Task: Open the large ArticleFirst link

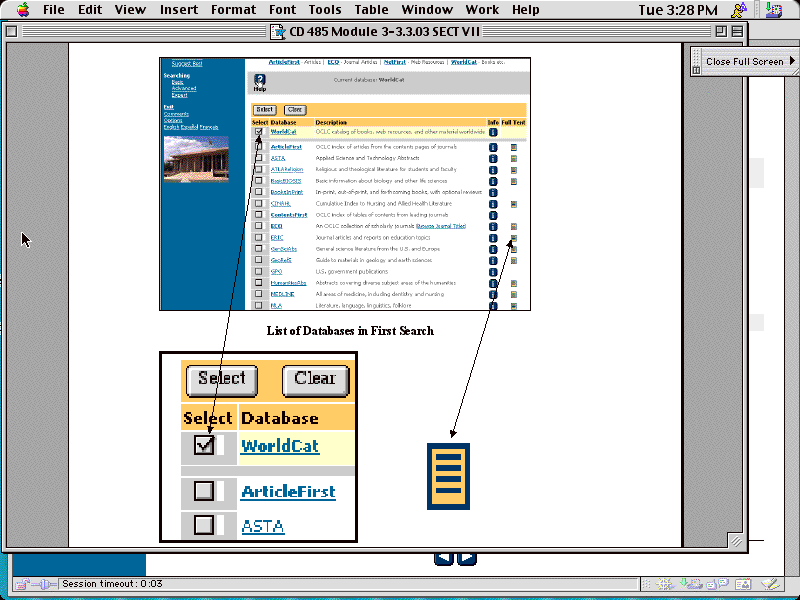Action: pos(288,492)
